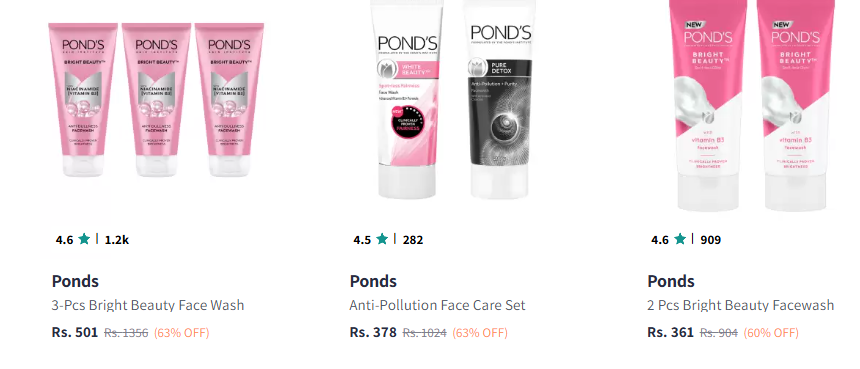
Task: Click the 282 review count
Action: point(413,240)
